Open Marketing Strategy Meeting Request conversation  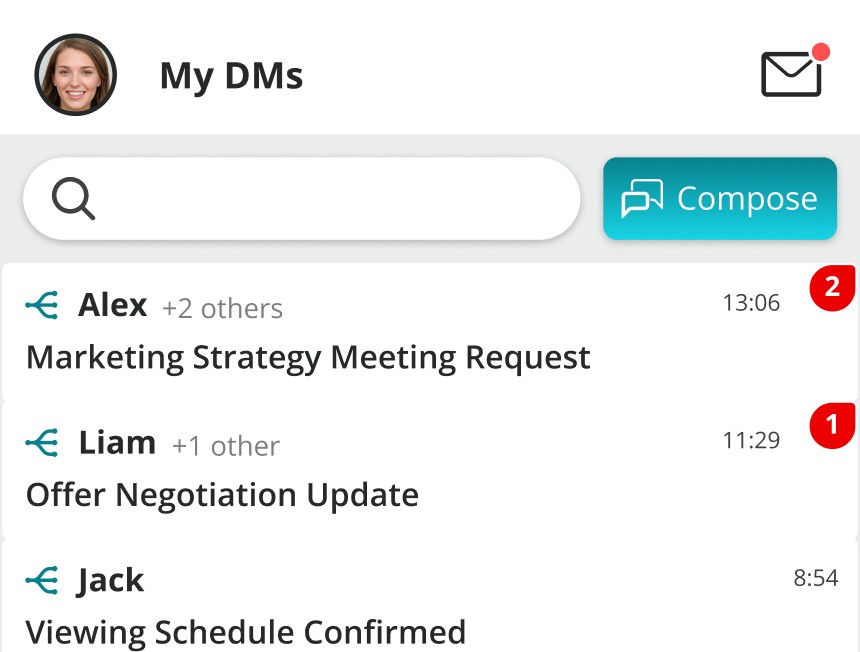click(x=308, y=357)
